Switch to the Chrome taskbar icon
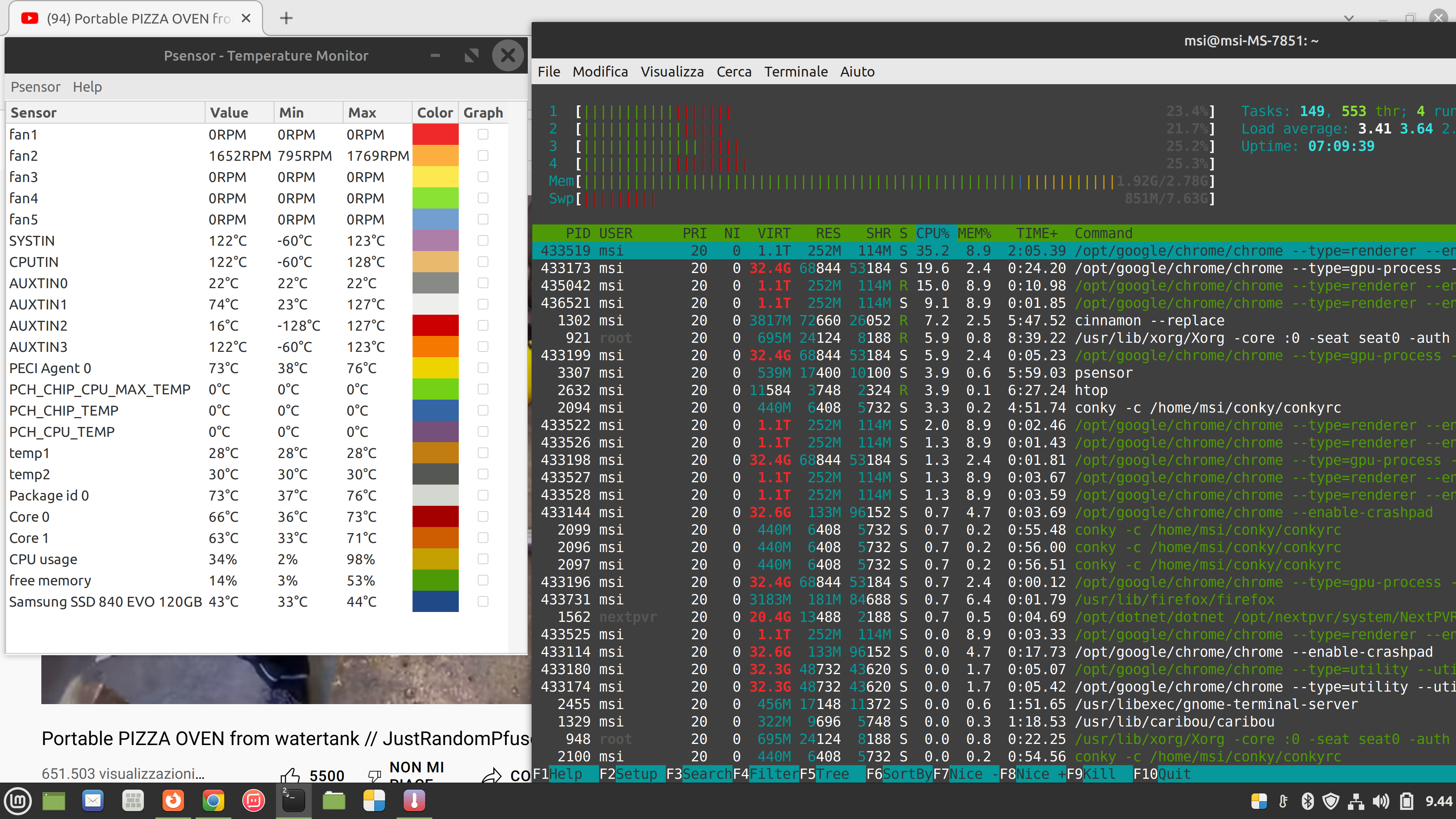The width and height of the screenshot is (1456, 819). (213, 801)
